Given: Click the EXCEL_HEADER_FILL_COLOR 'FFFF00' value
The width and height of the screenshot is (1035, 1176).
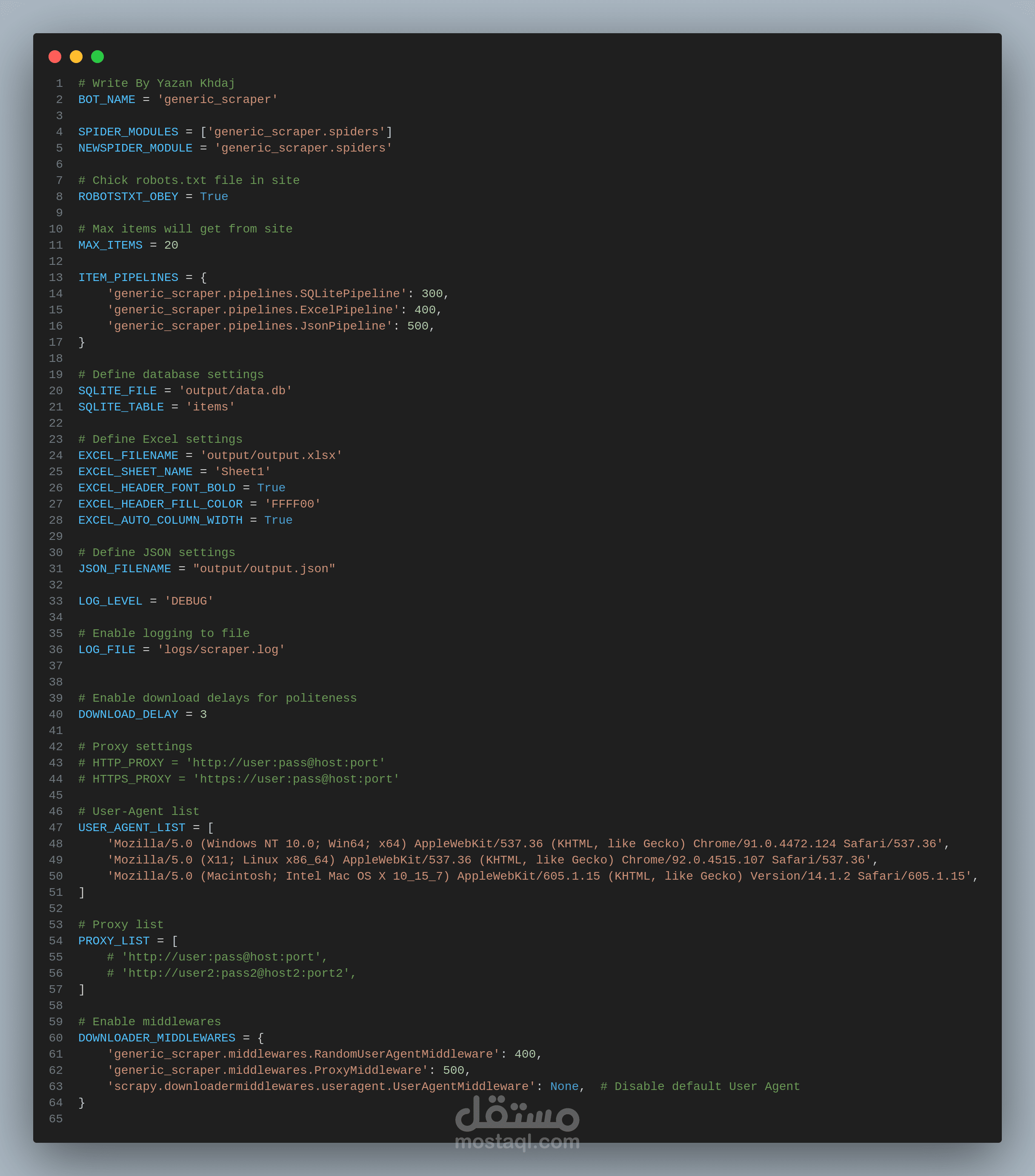Looking at the screenshot, I should [292, 504].
